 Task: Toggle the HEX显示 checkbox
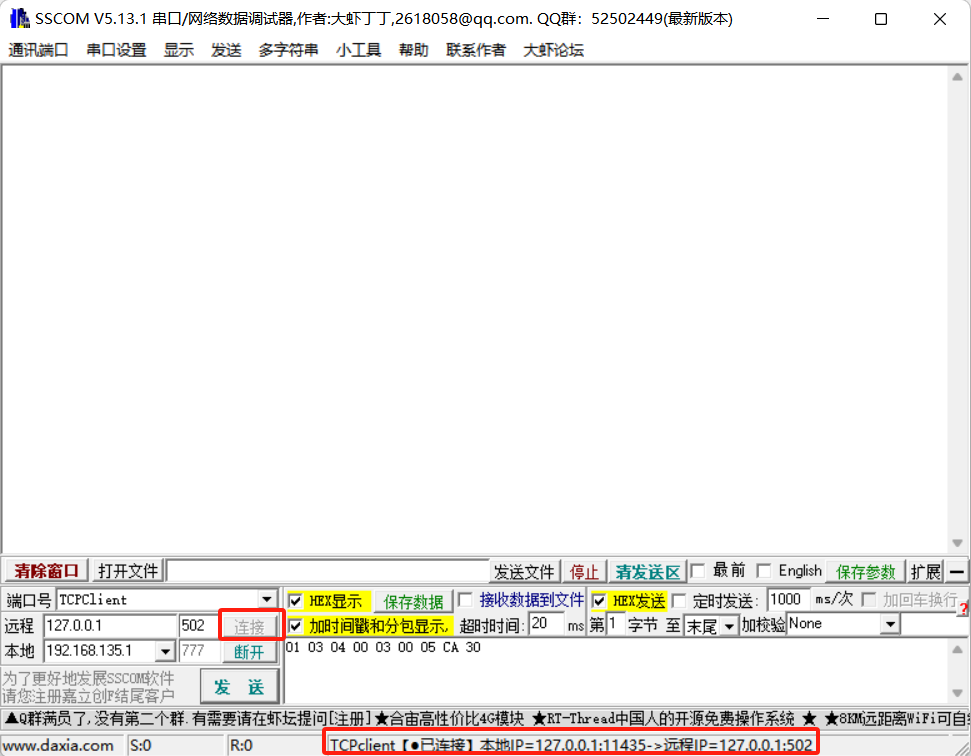(x=295, y=601)
